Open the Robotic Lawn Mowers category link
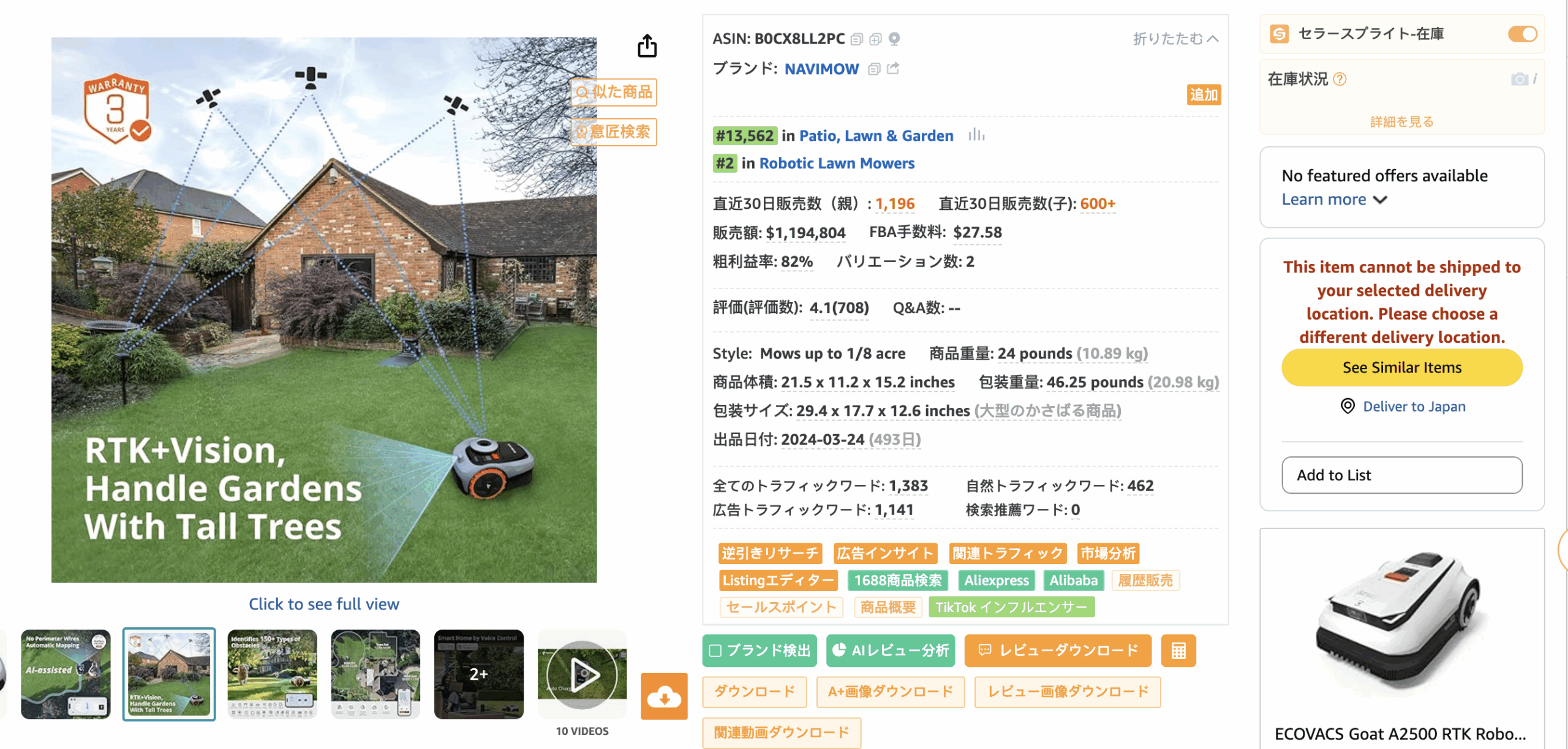1568x749 pixels. coord(837,164)
